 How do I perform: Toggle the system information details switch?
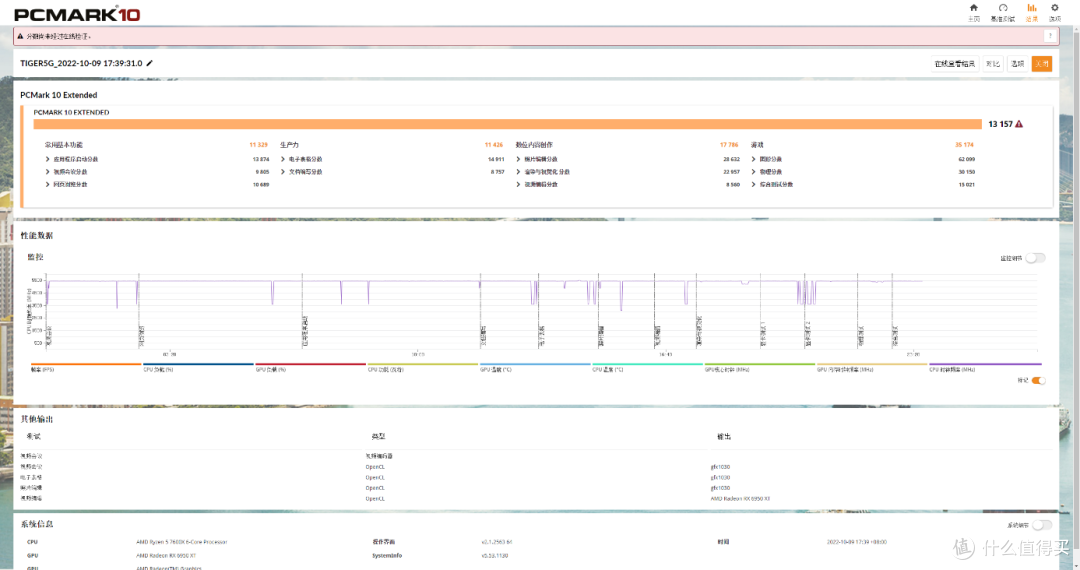[1042, 525]
